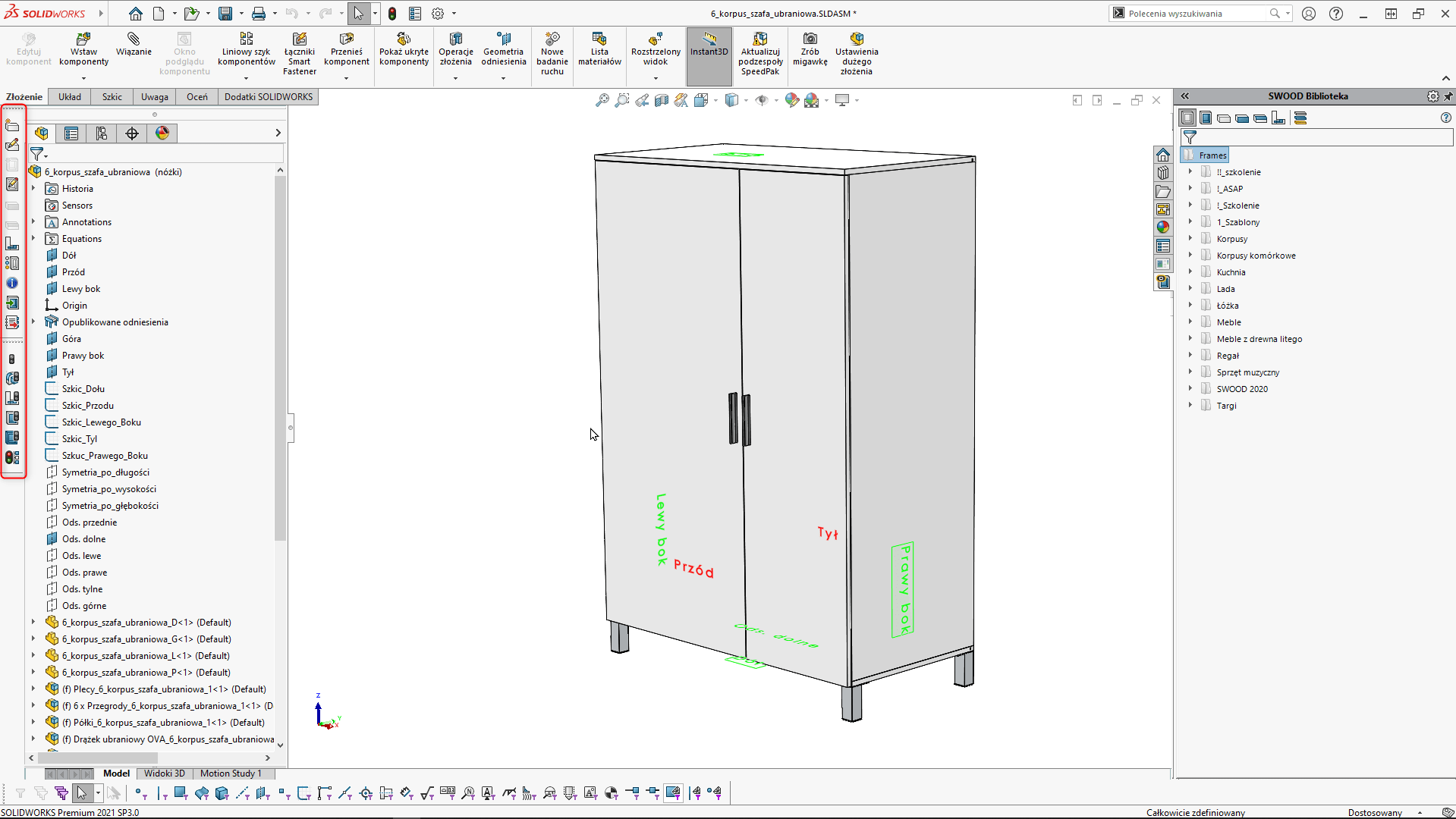1456x819 pixels.
Task: Open Edit appearance color sphere in view toolbar
Action: click(791, 100)
